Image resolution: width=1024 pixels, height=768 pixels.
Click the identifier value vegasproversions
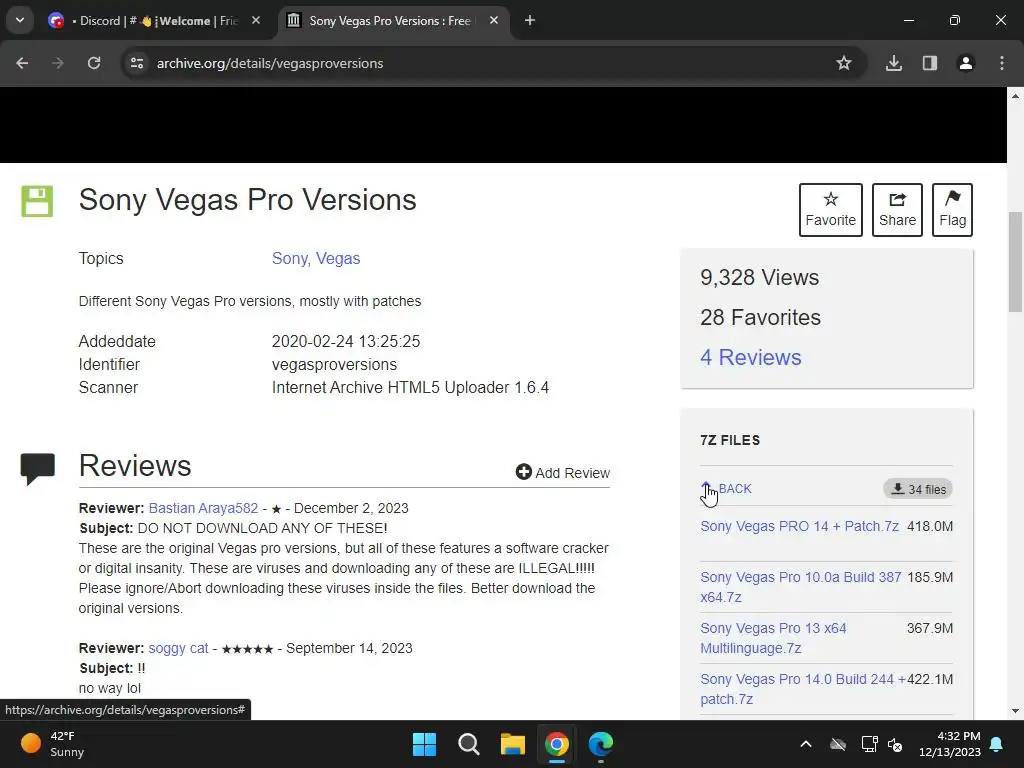tap(334, 364)
